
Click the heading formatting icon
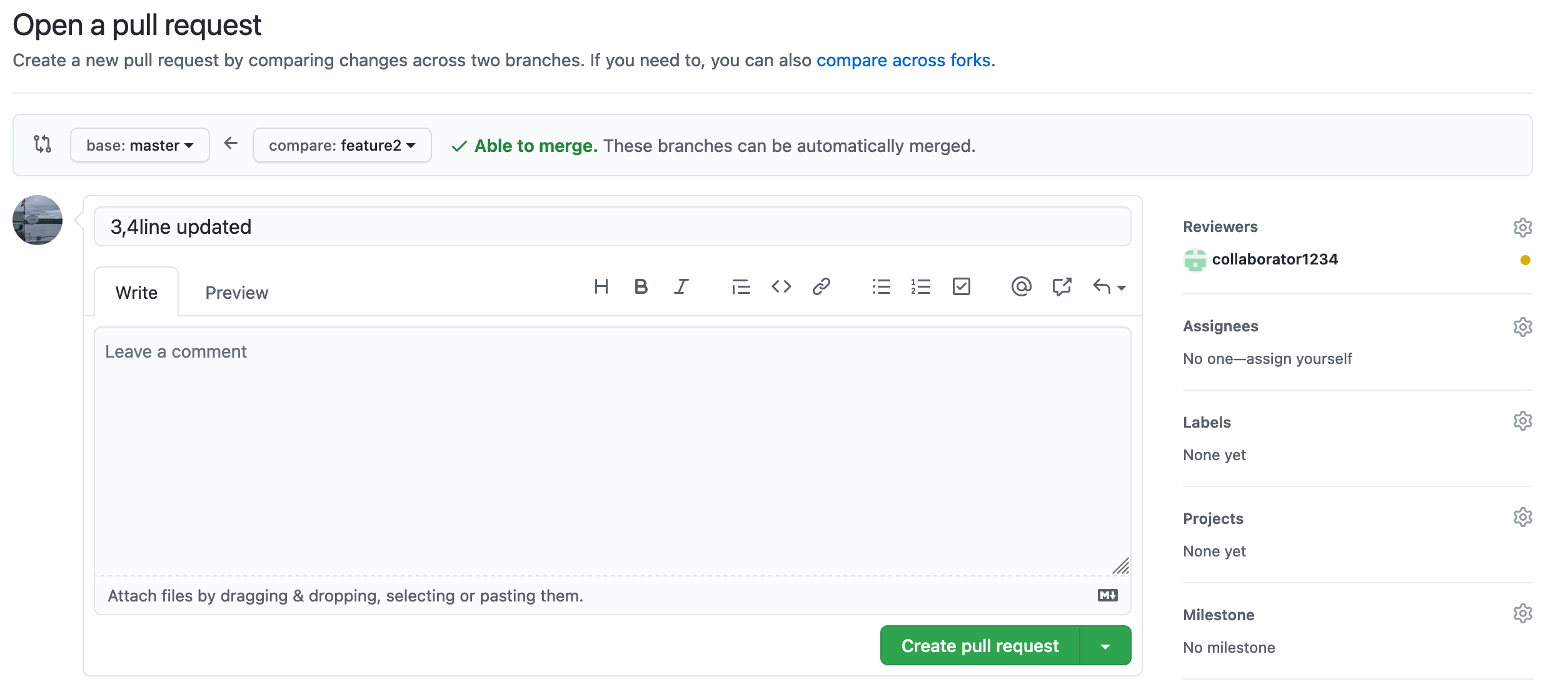[x=601, y=287]
